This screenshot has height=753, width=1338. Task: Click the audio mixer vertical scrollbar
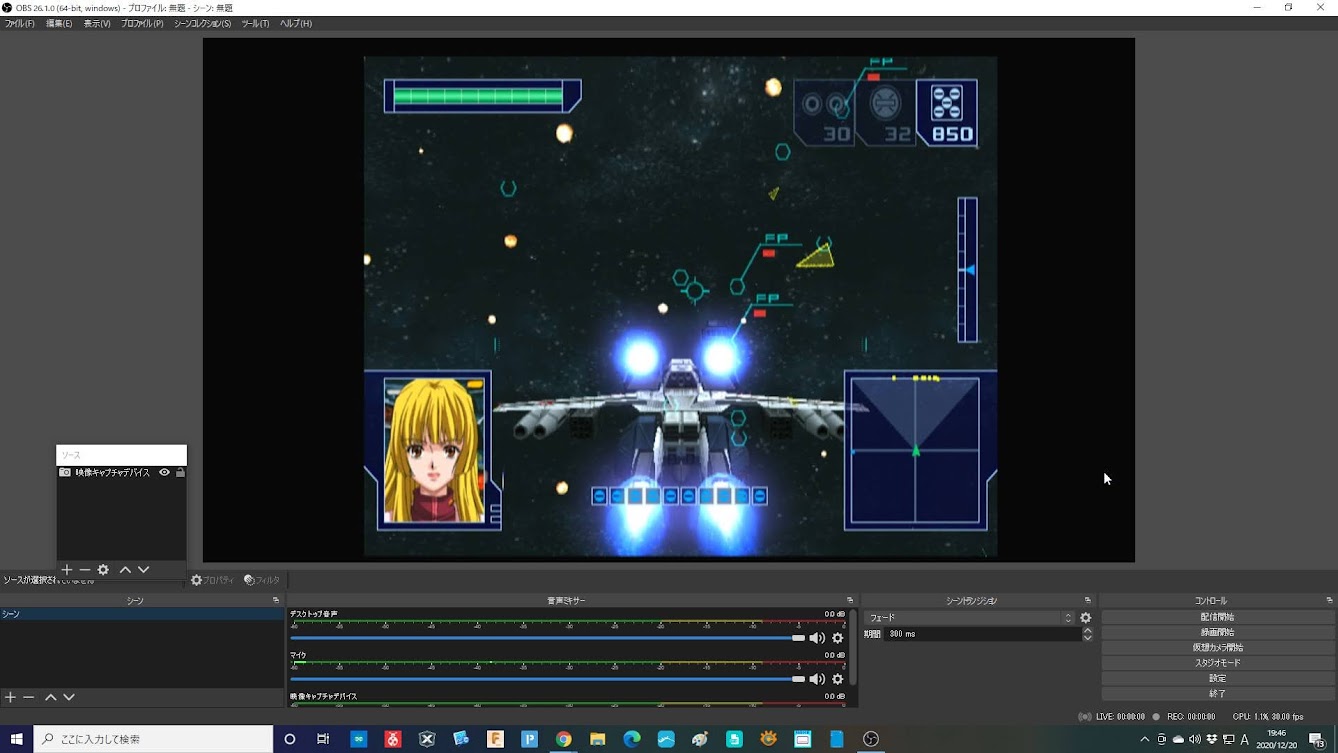tap(854, 647)
